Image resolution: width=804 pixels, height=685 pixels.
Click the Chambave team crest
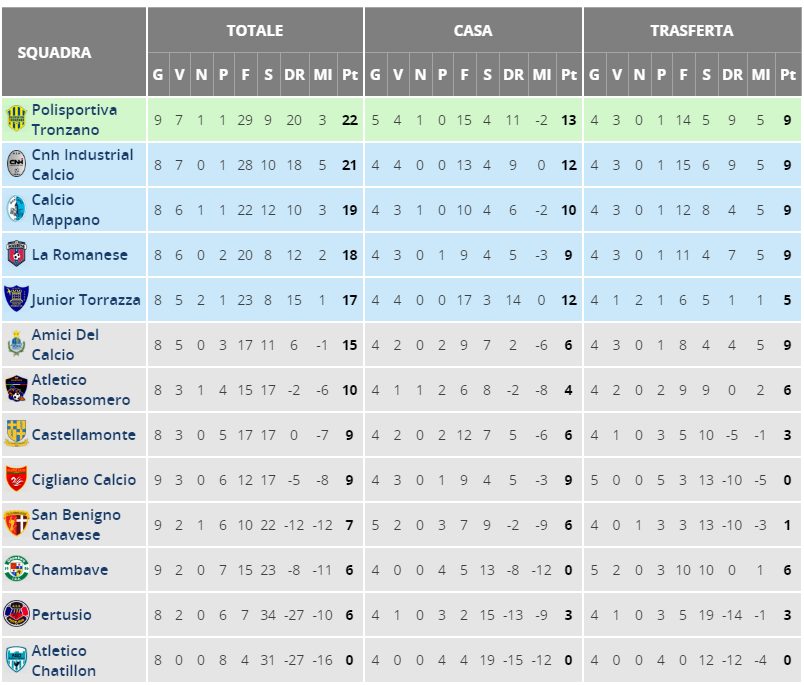coord(16,569)
